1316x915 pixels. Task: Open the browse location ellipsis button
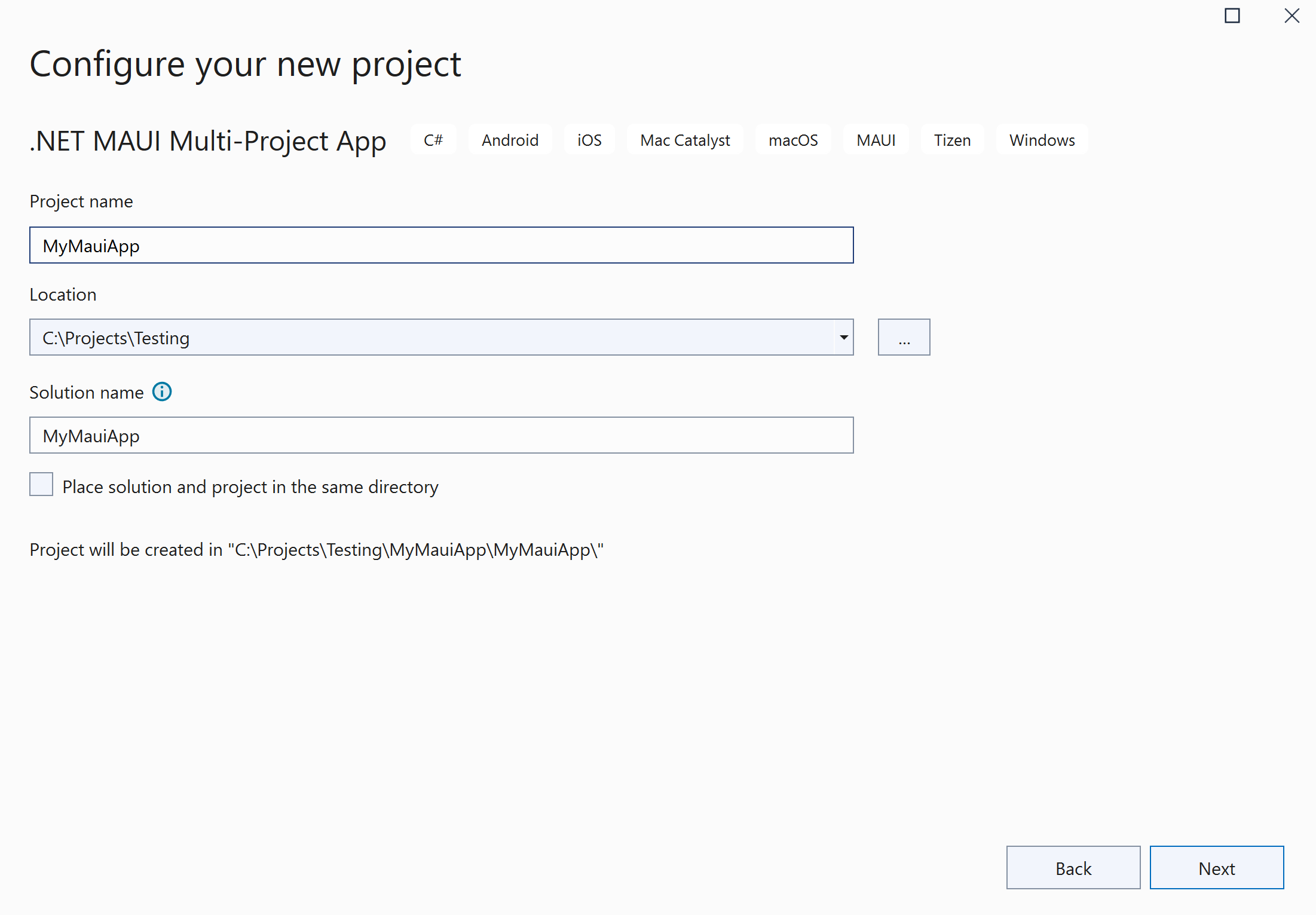(903, 338)
